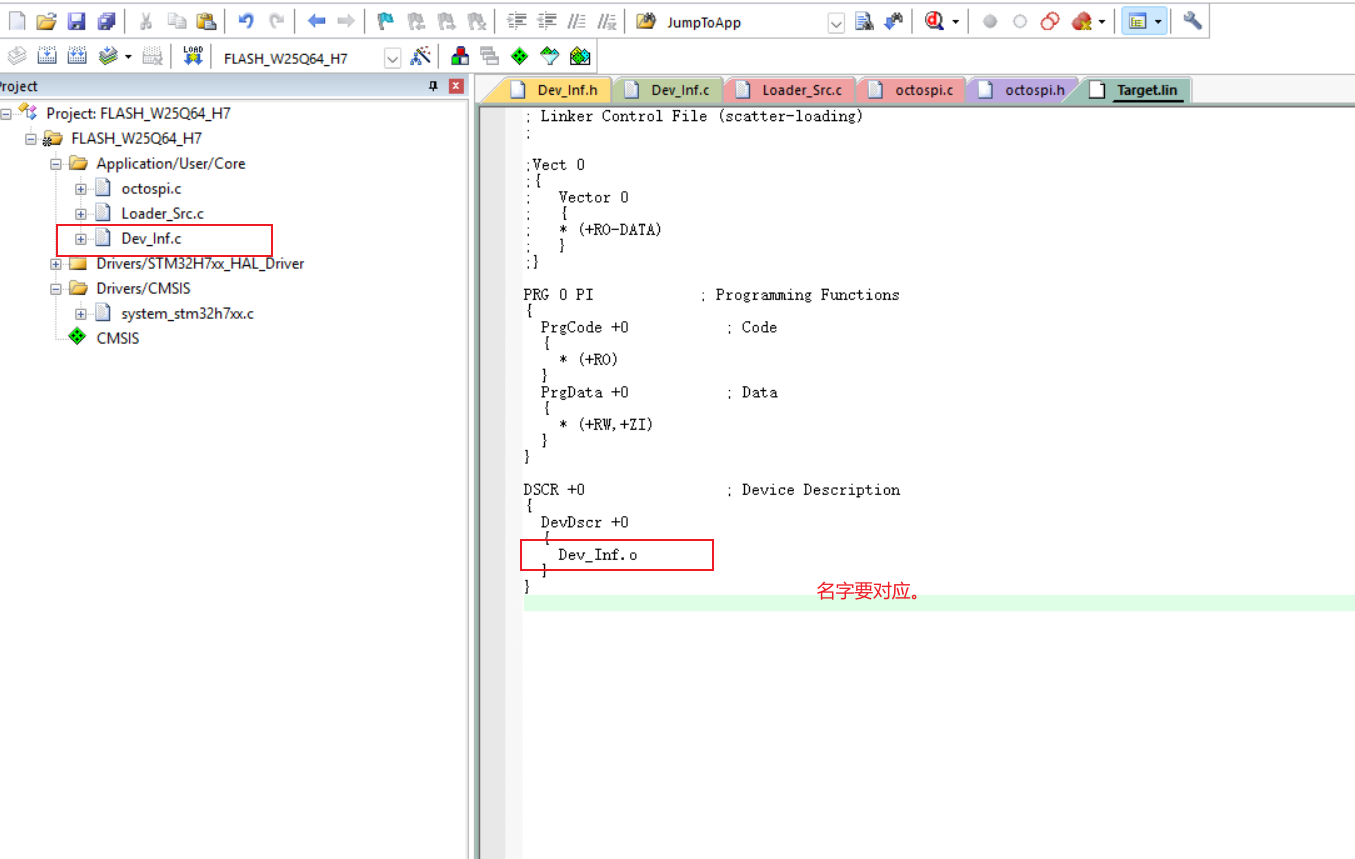Save the current file with the Save icon
This screenshot has height=859, width=1355.
point(77,21)
